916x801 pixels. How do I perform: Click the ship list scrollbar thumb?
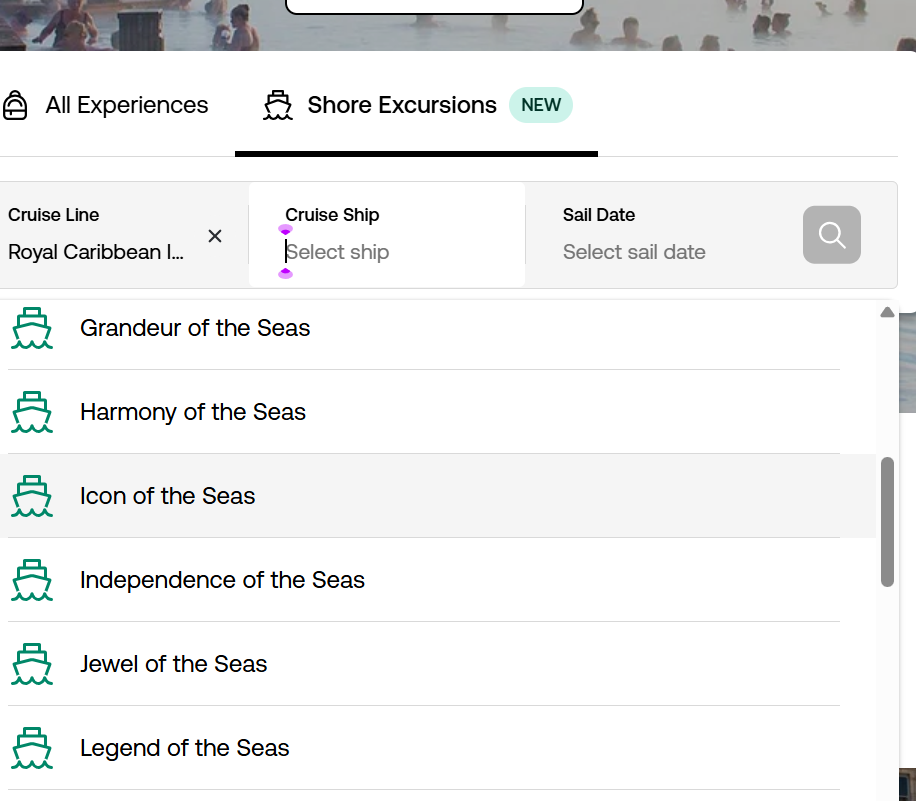point(887,520)
